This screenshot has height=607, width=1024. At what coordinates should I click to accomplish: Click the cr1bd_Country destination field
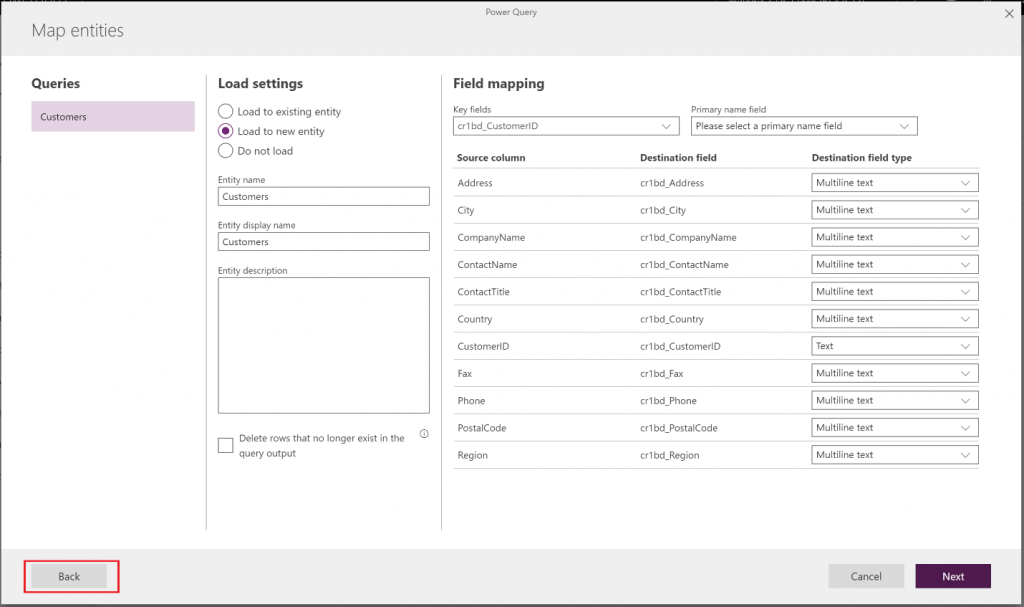pos(672,320)
